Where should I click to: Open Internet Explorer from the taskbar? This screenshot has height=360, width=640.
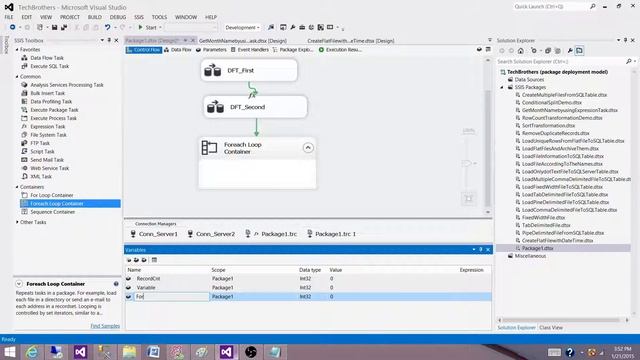(x=32, y=351)
